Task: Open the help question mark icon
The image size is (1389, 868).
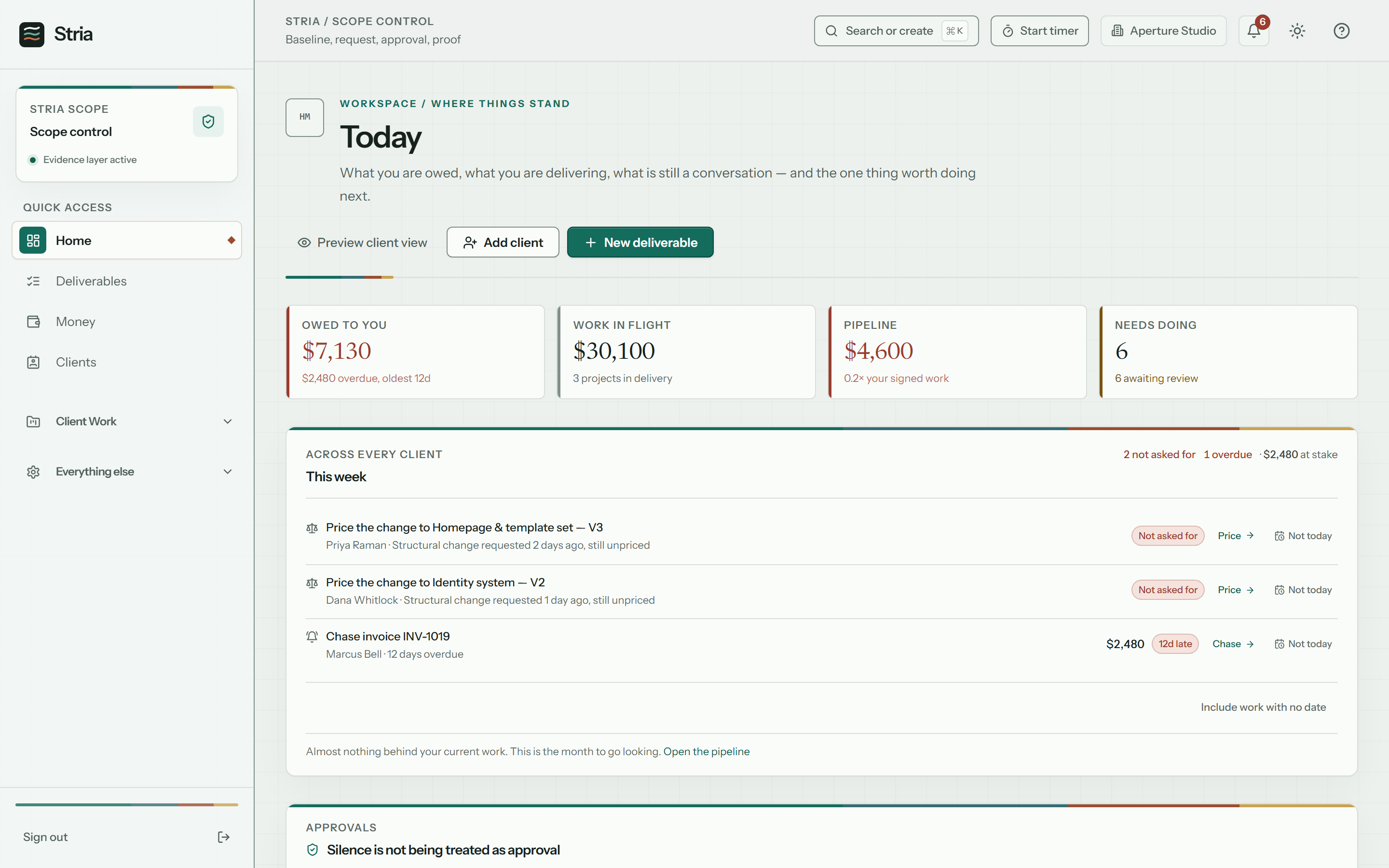Action: pos(1341,31)
